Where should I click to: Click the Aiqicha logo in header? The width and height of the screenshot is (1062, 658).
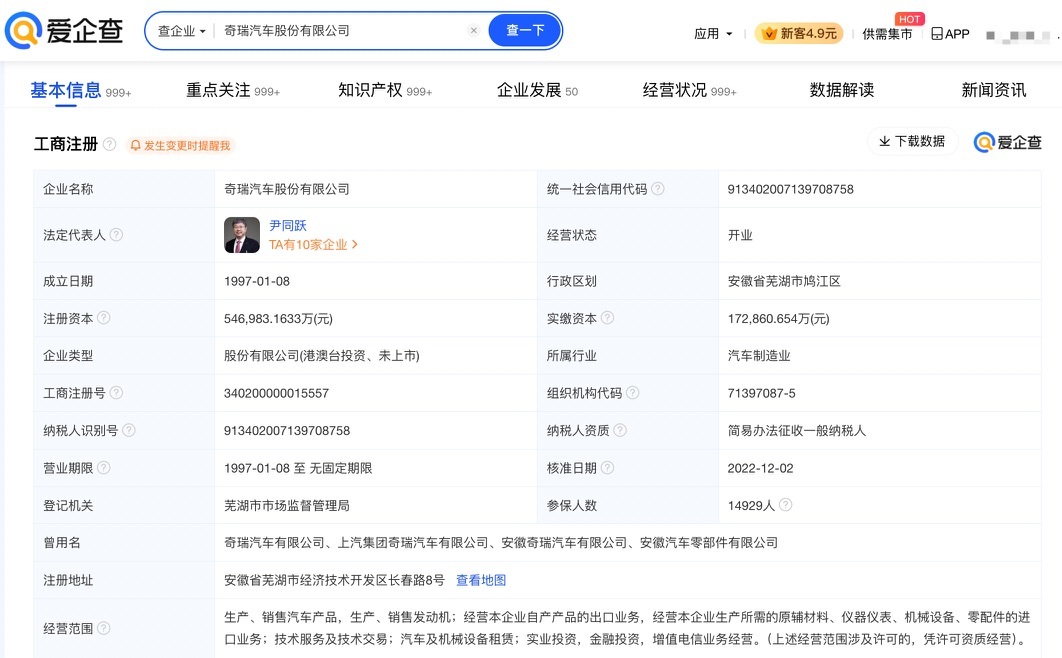pyautogui.click(x=64, y=31)
